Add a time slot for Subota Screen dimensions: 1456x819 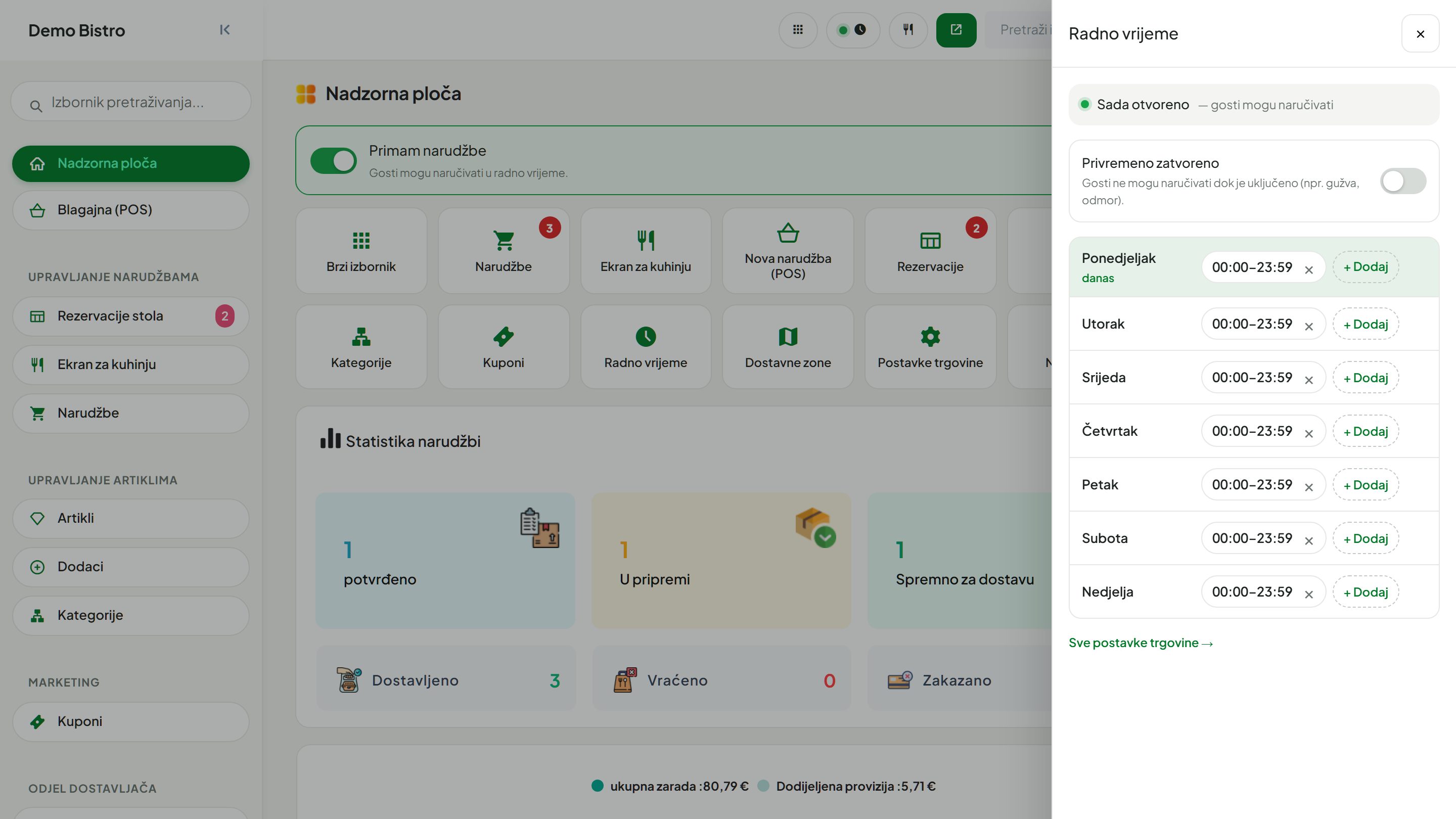1366,538
